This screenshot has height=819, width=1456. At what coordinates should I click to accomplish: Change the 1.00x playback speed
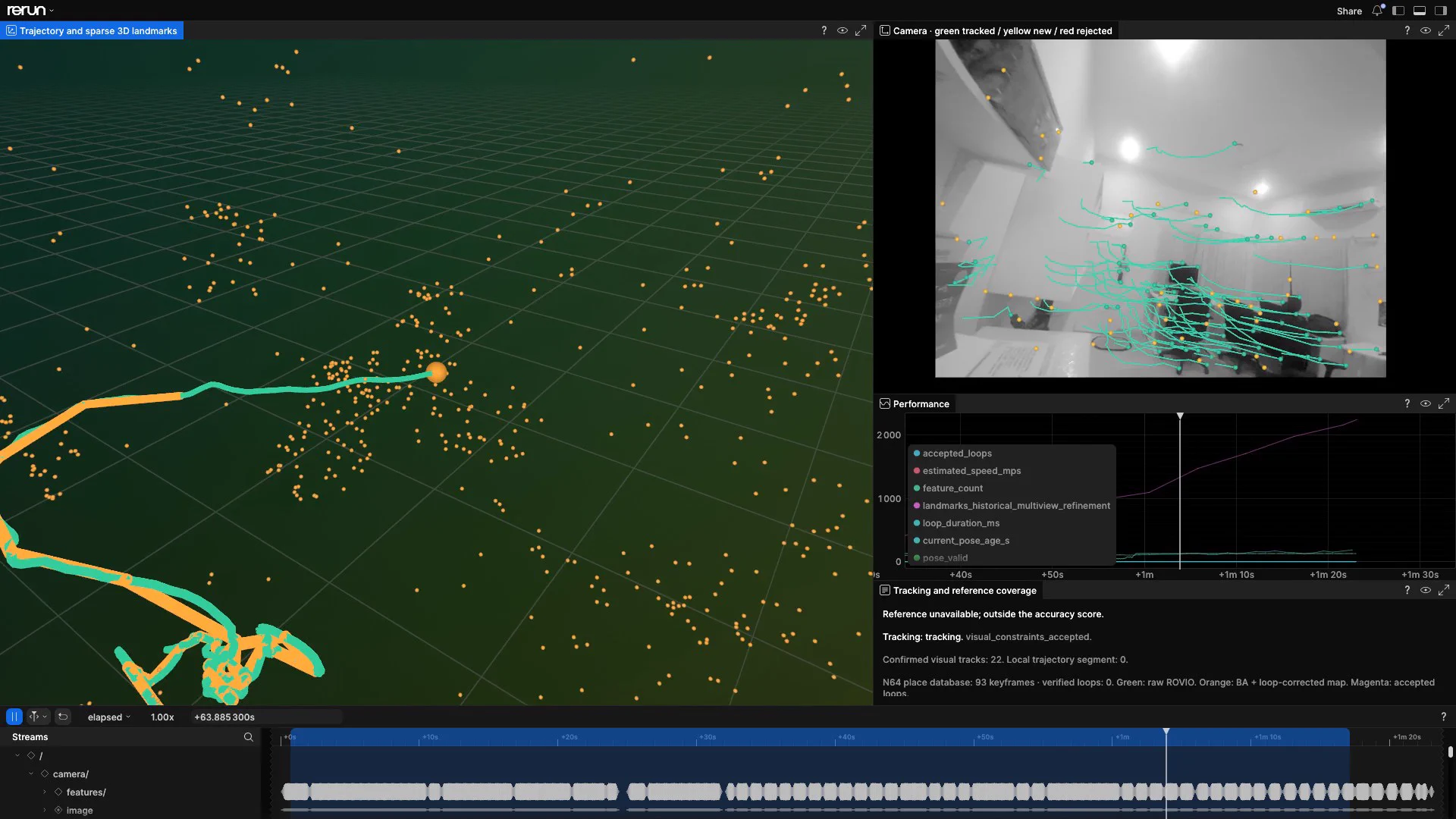162,717
